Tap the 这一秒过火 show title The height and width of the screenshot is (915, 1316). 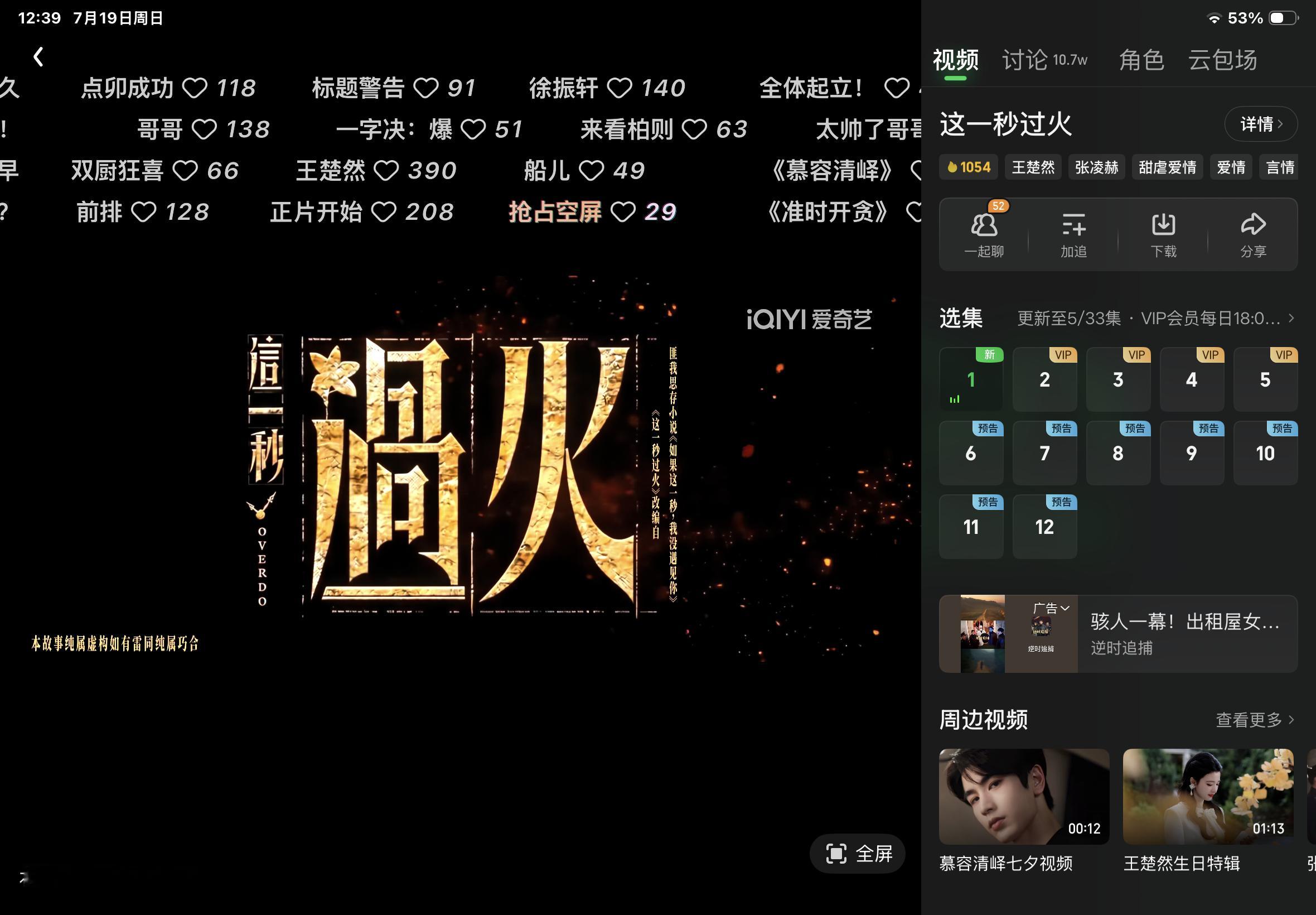1005,124
